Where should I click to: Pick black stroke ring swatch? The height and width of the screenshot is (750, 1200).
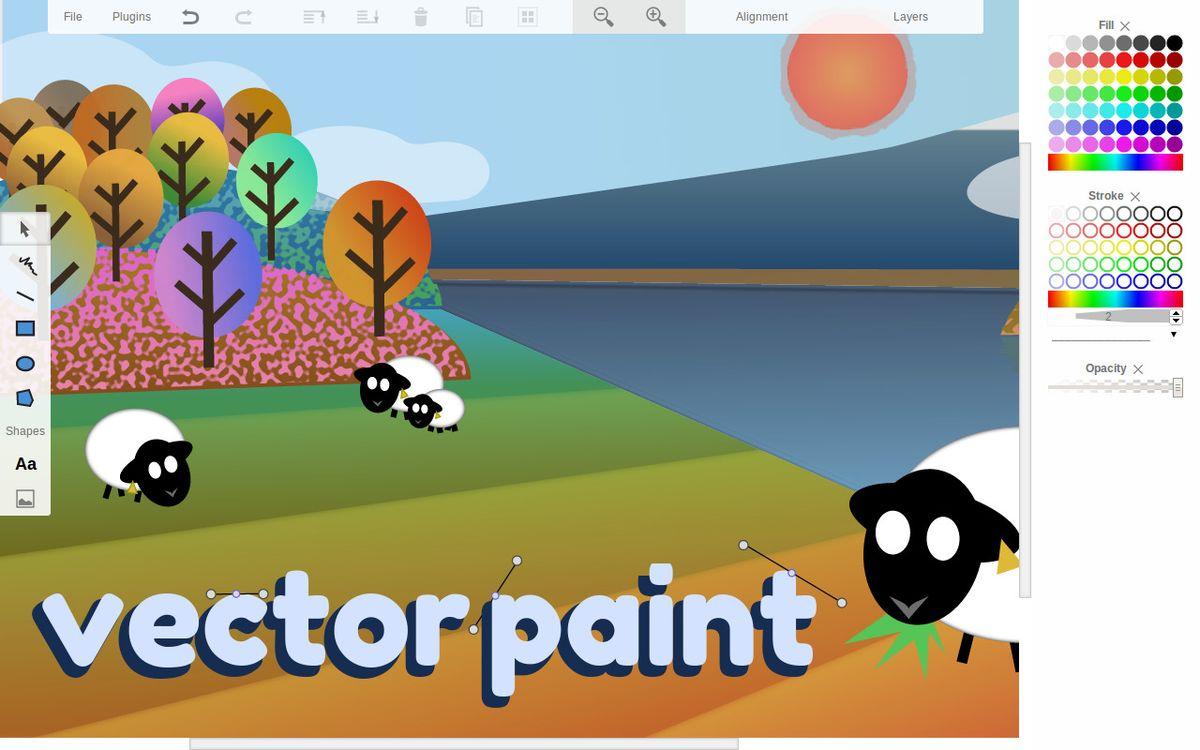coord(1175,214)
